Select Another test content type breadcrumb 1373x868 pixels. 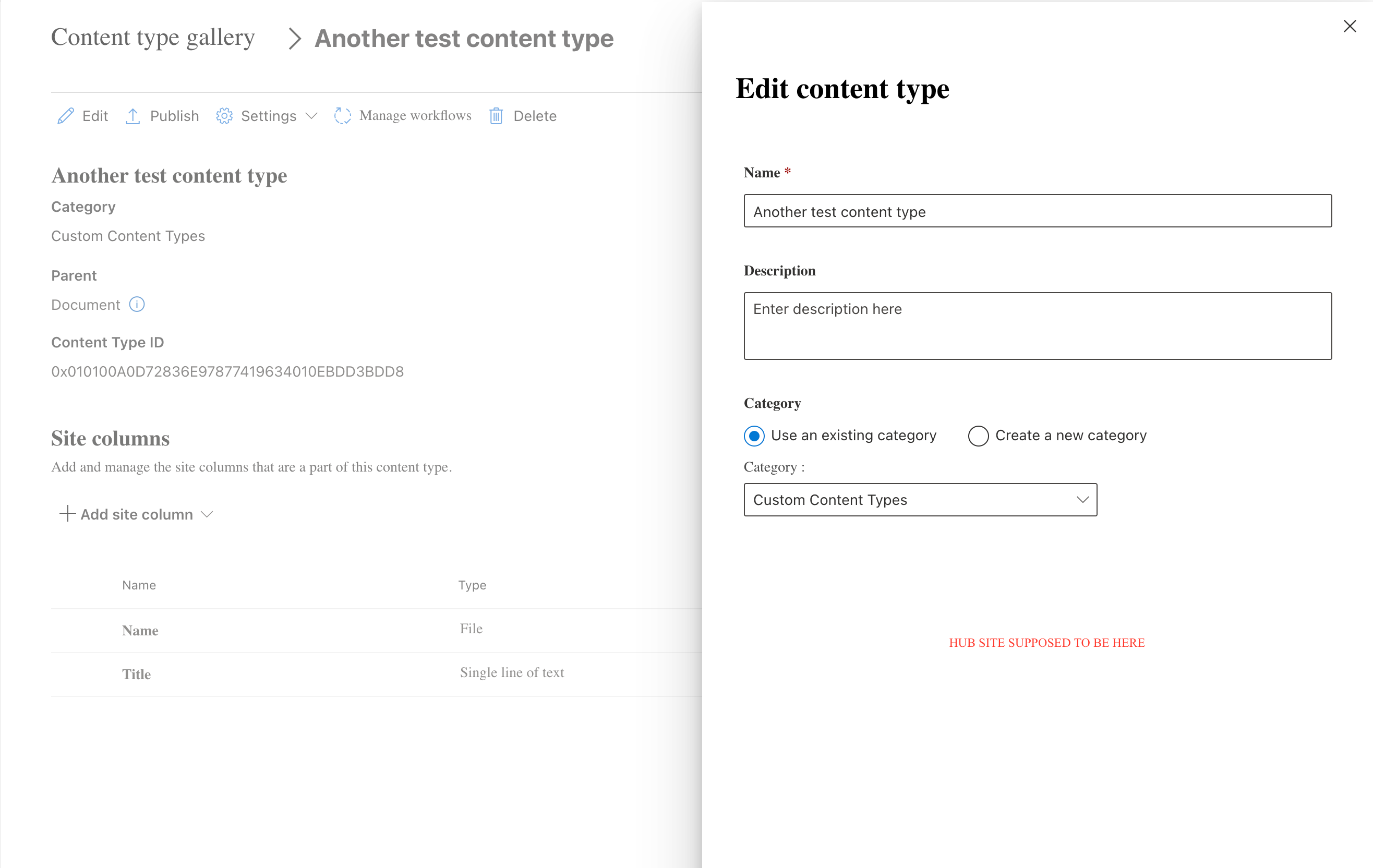click(464, 38)
